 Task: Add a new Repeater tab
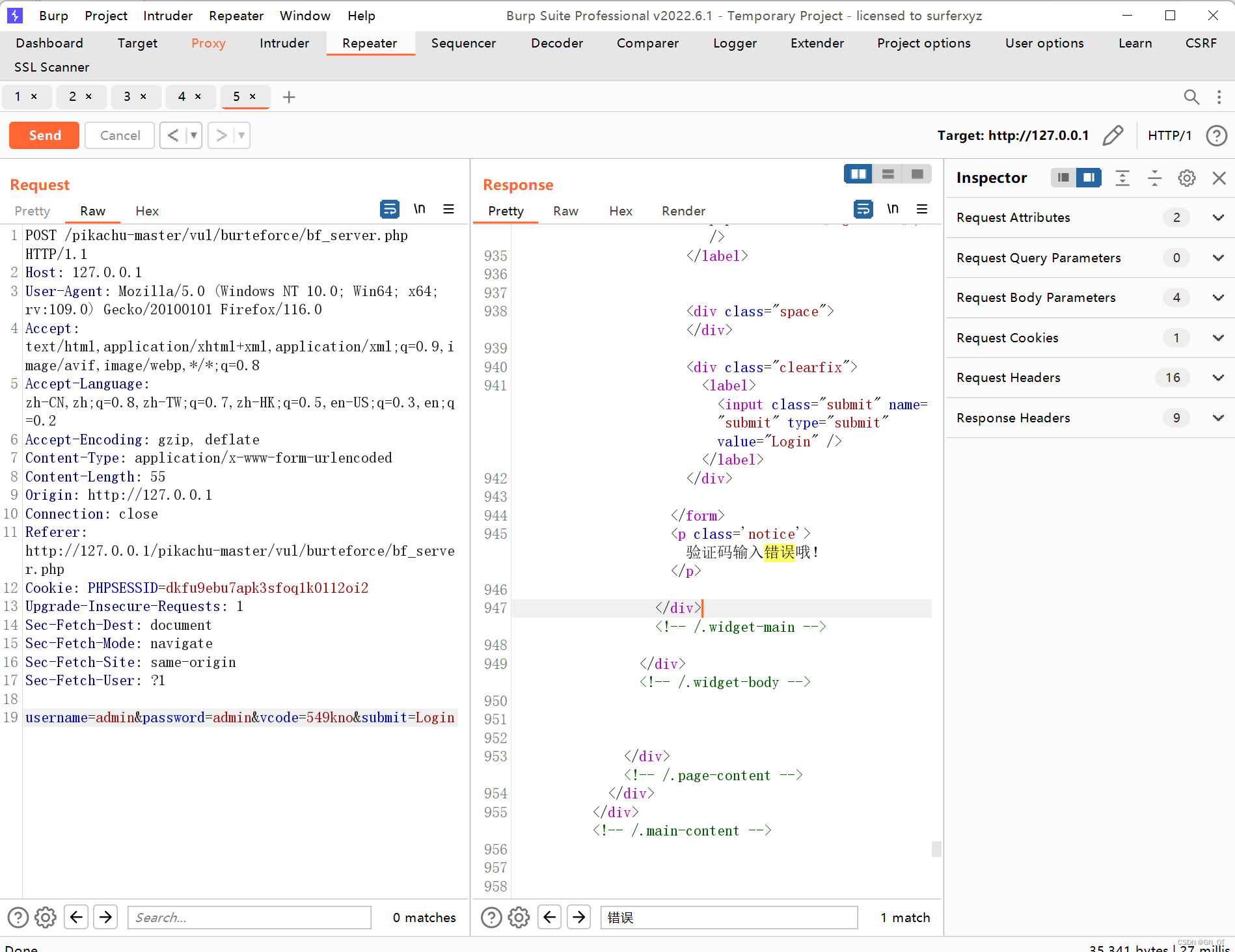(x=289, y=97)
